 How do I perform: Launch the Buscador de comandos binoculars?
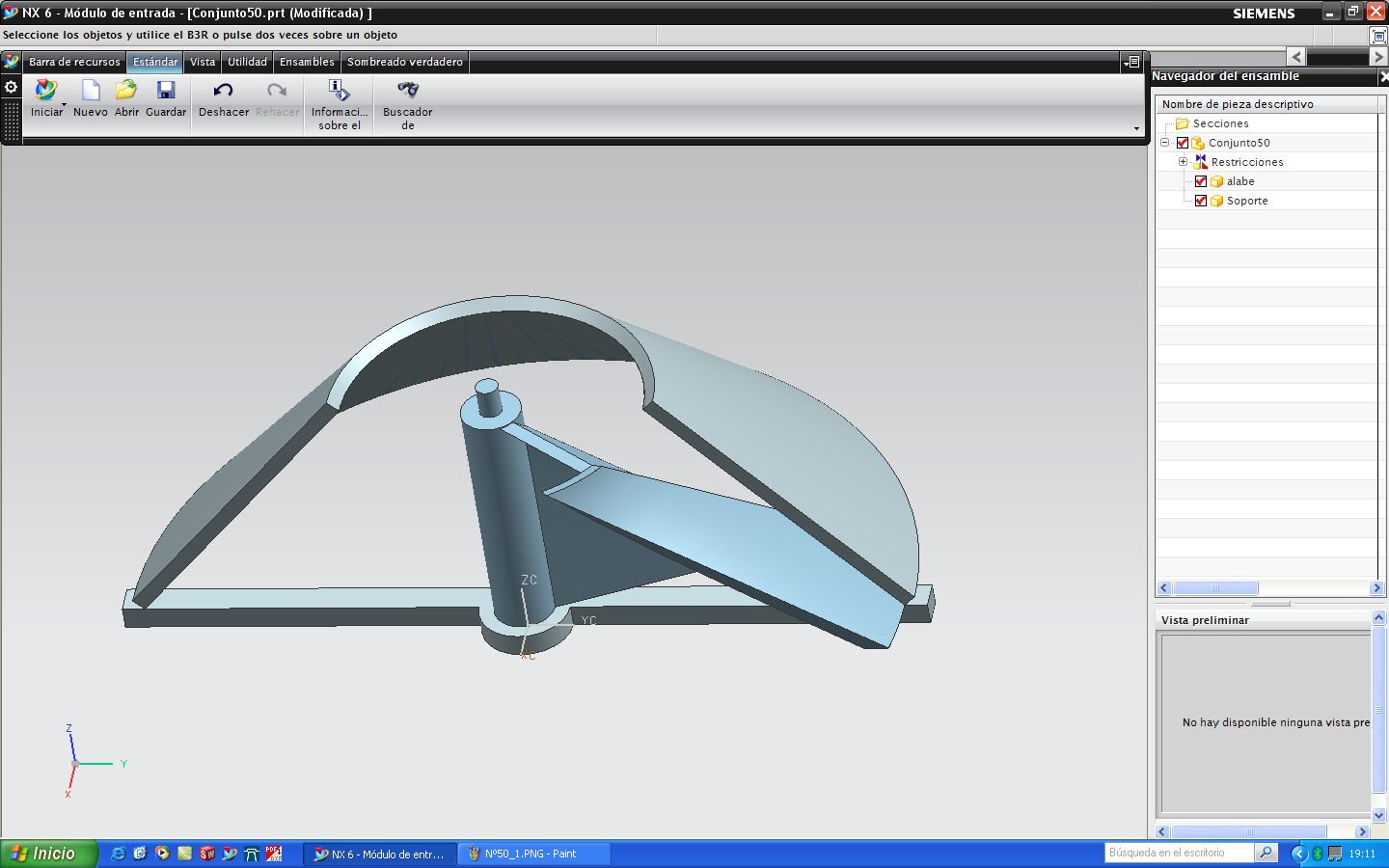pos(408,90)
